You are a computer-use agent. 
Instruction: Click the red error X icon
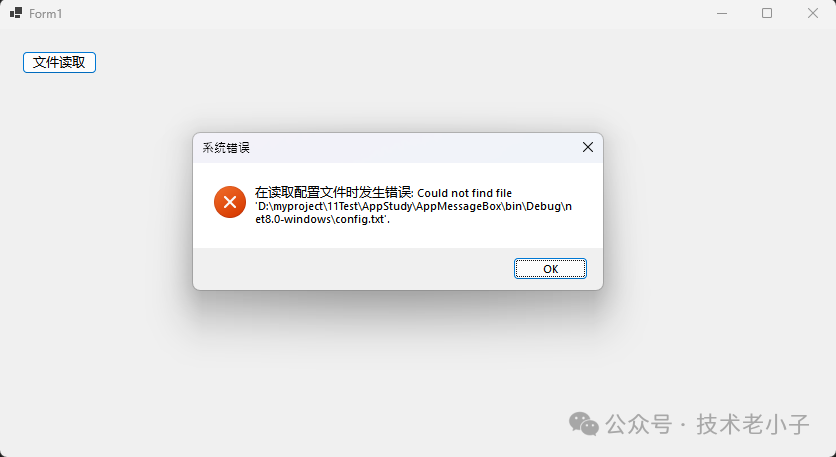pyautogui.click(x=230, y=202)
